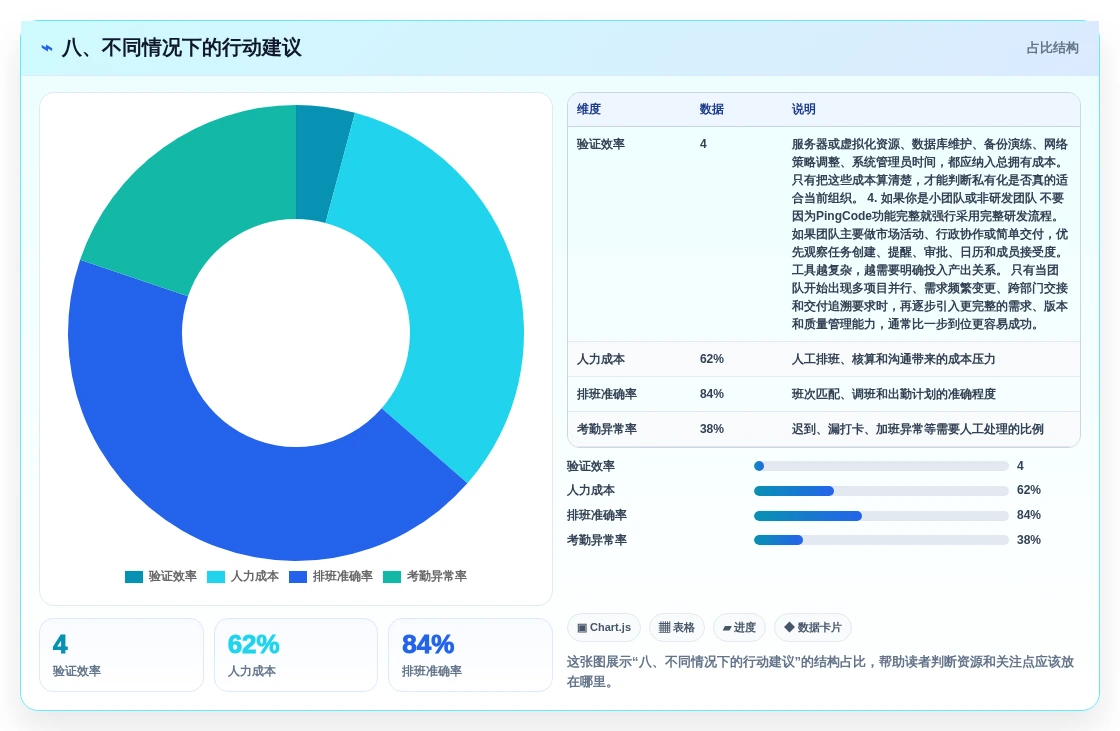This screenshot has width=1120, height=731.
Task: Click the 验证效率 progress bar
Action: pos(881,466)
